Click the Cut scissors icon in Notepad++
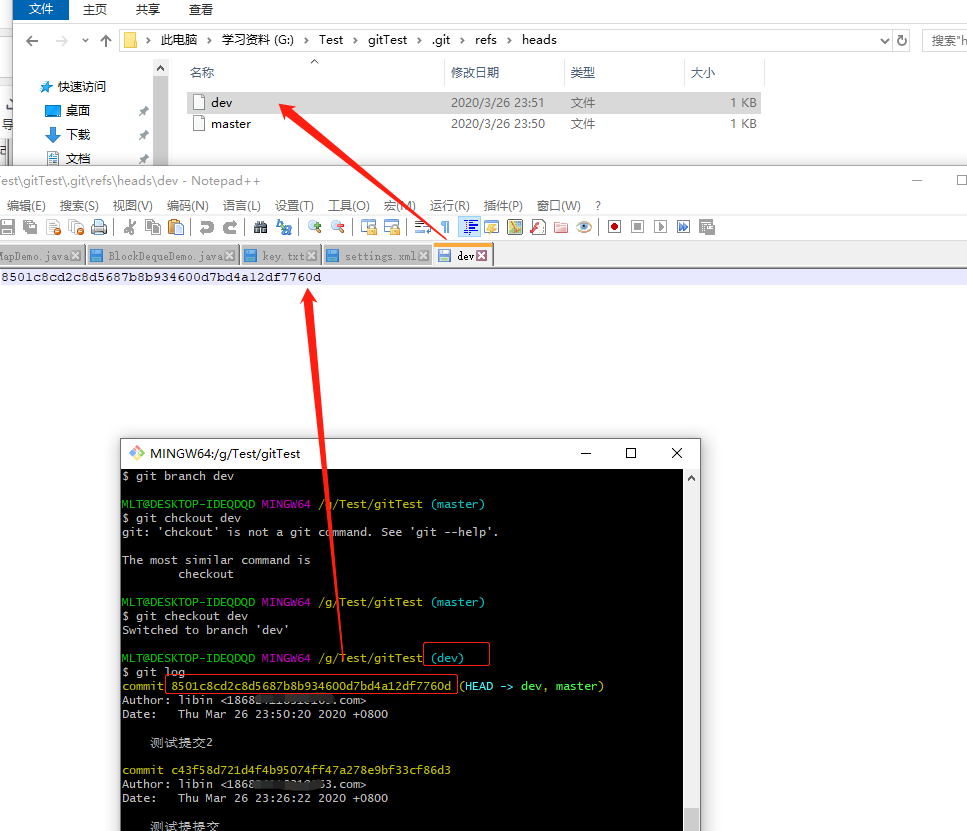 coord(130,227)
